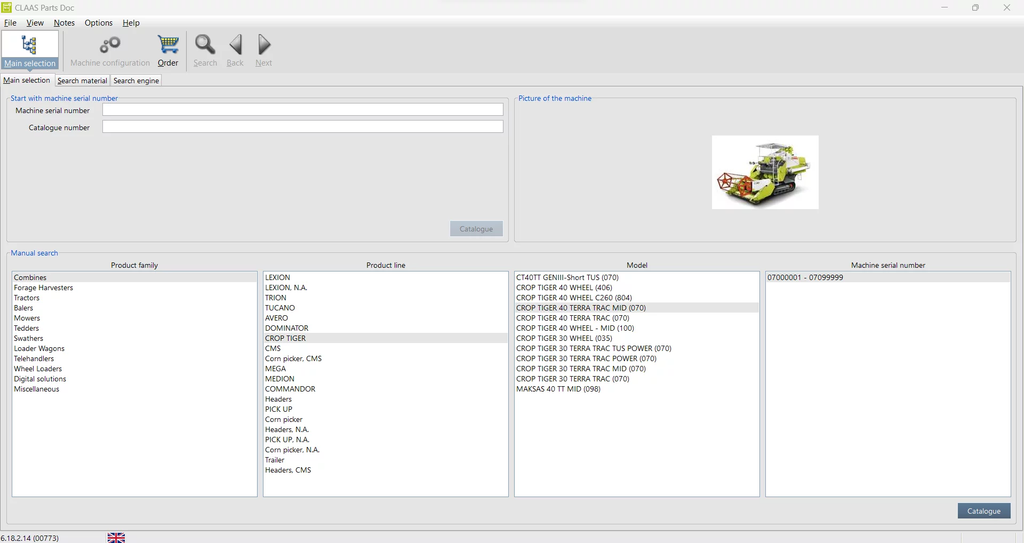
Task: Click the combine machine picture thumbnail
Action: tap(765, 172)
